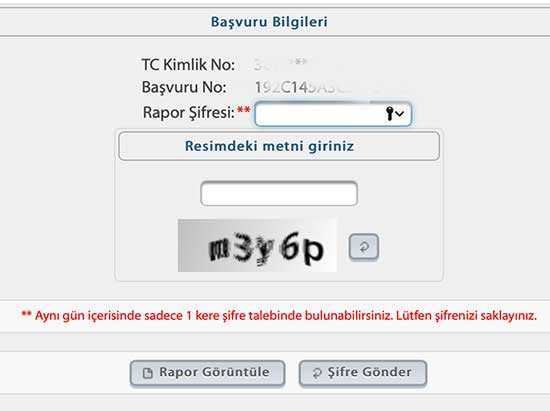Click the Rapor Şifresi label

189,113
